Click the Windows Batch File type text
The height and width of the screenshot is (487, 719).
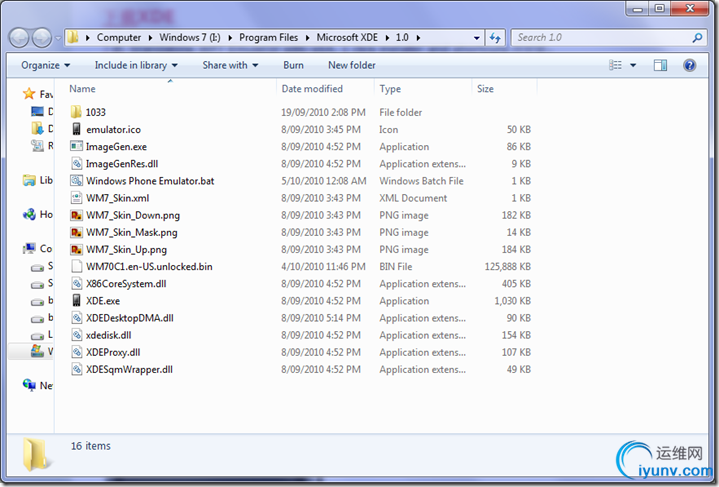(x=421, y=181)
